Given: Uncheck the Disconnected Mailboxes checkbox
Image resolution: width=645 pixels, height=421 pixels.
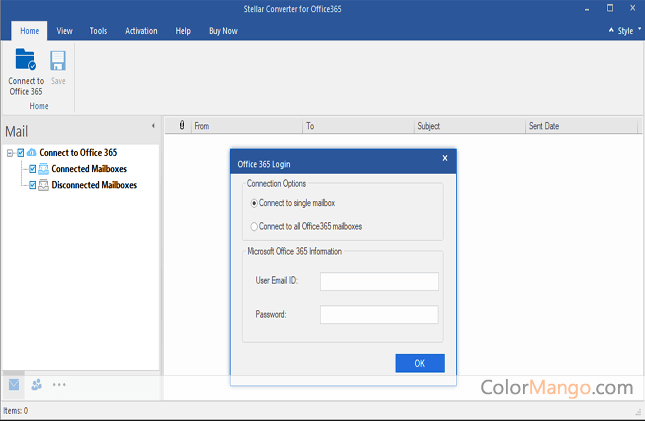Looking at the screenshot, I should 32,185.
